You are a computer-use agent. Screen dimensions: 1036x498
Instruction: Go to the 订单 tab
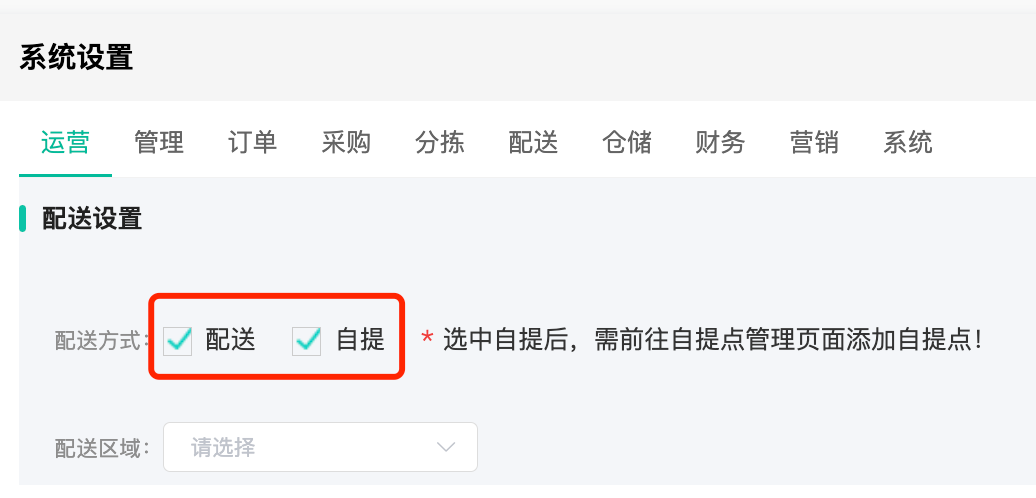[x=252, y=142]
